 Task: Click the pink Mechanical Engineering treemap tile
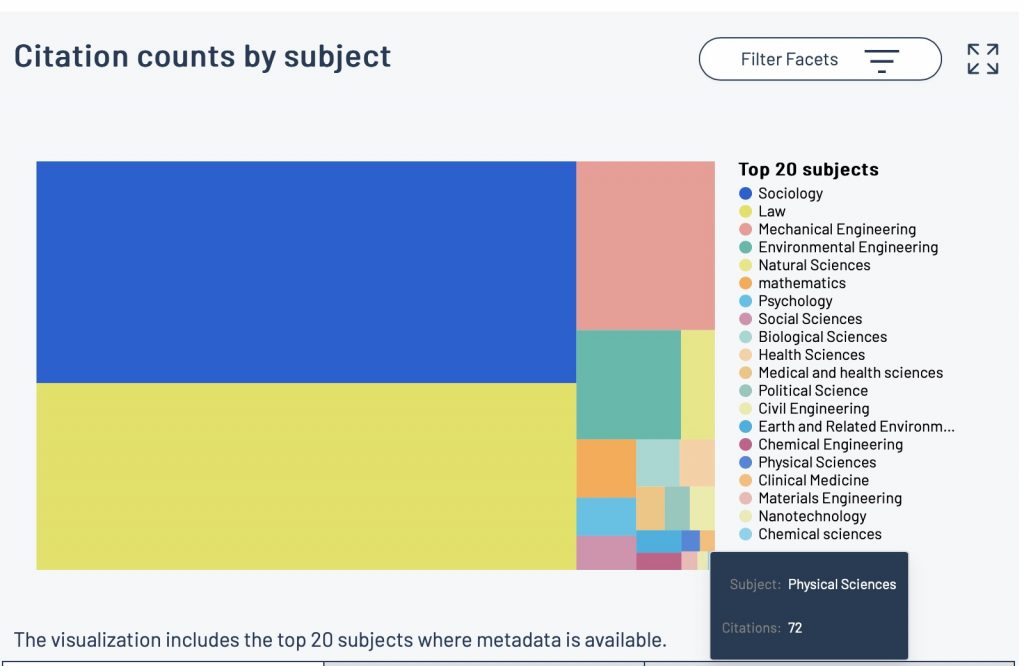[645, 245]
